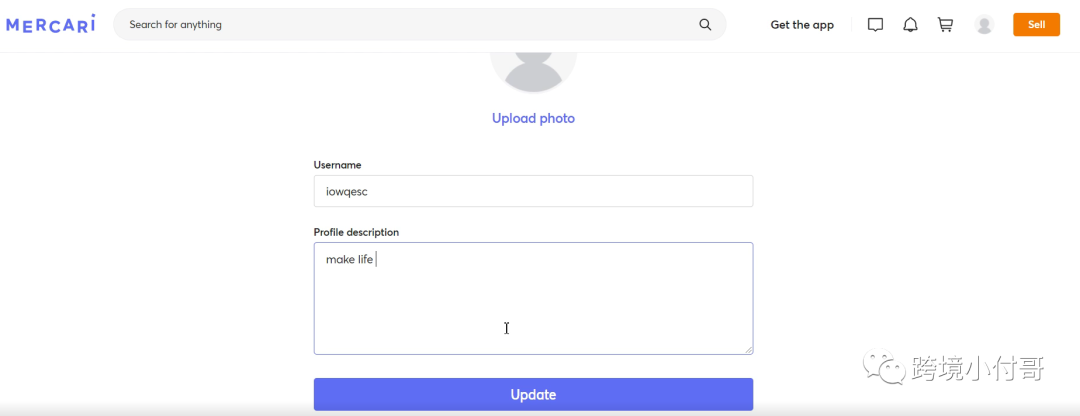Open the account avatar menu
The height and width of the screenshot is (416, 1080).
tap(984, 25)
